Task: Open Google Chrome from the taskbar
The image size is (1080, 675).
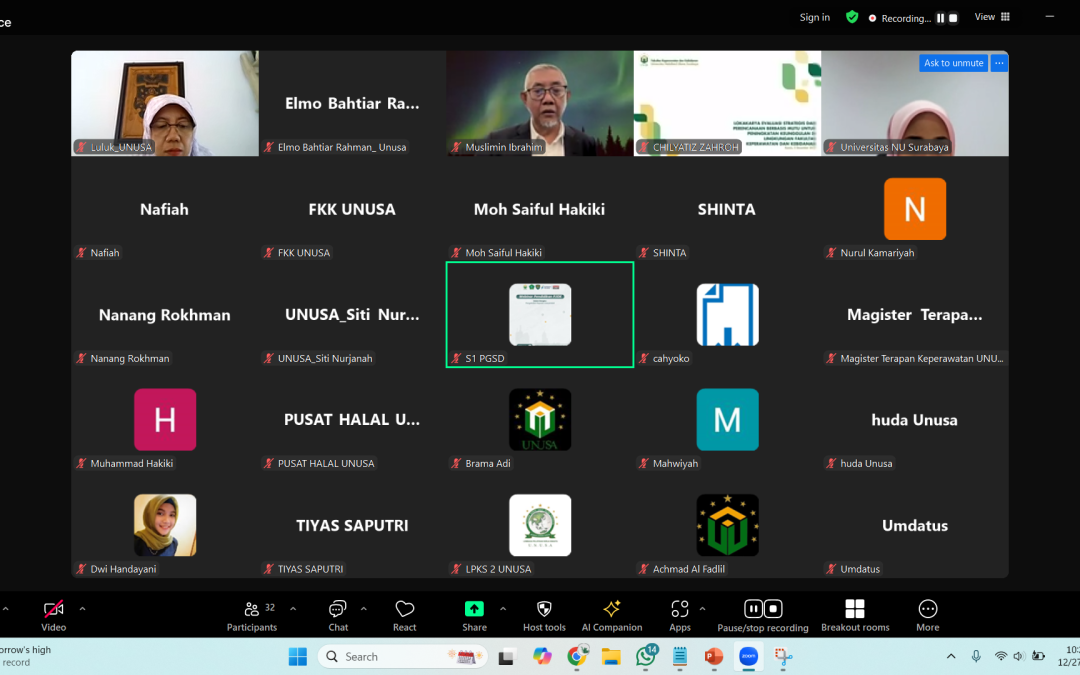Action: point(577,656)
